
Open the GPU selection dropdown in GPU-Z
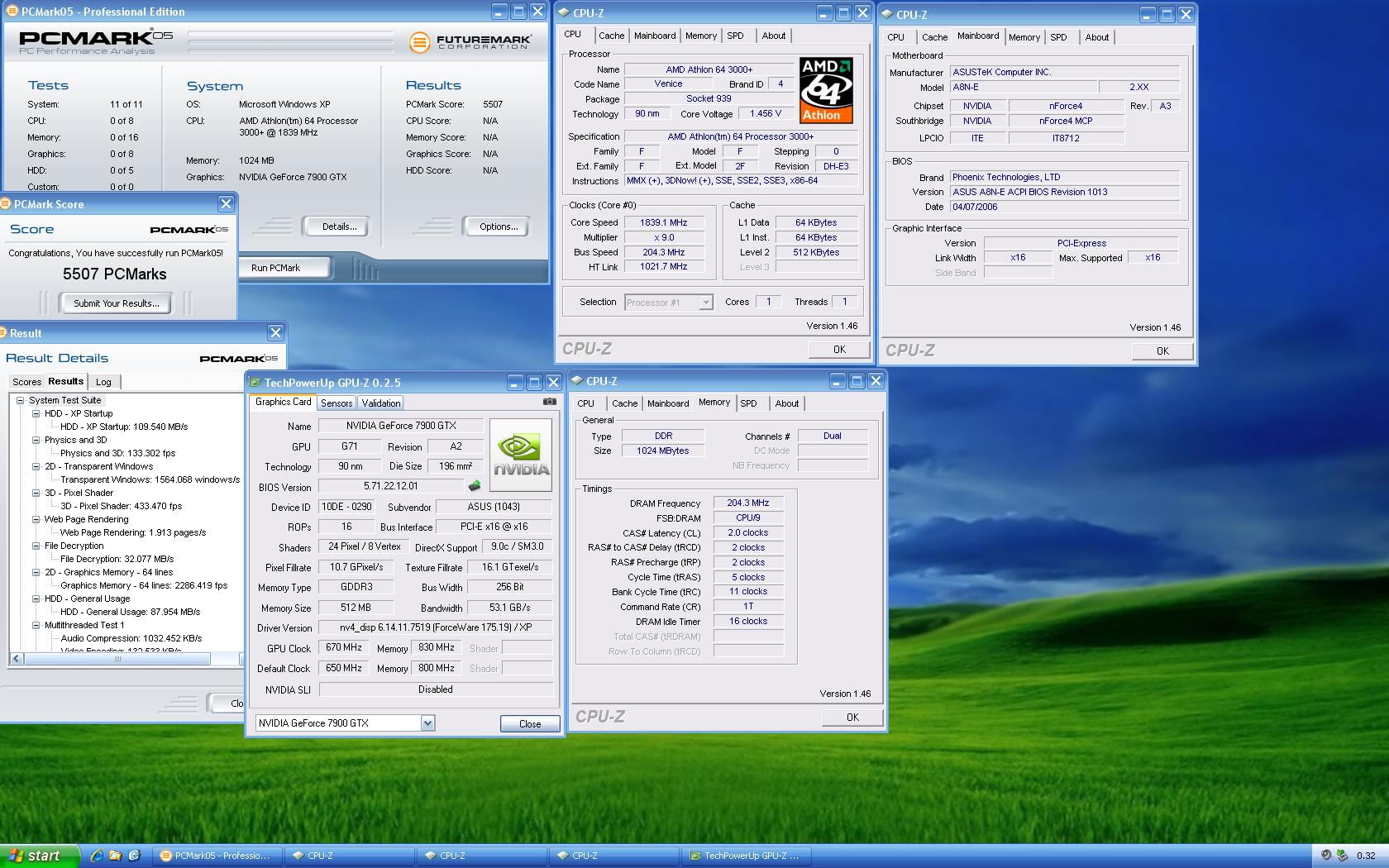[x=427, y=723]
